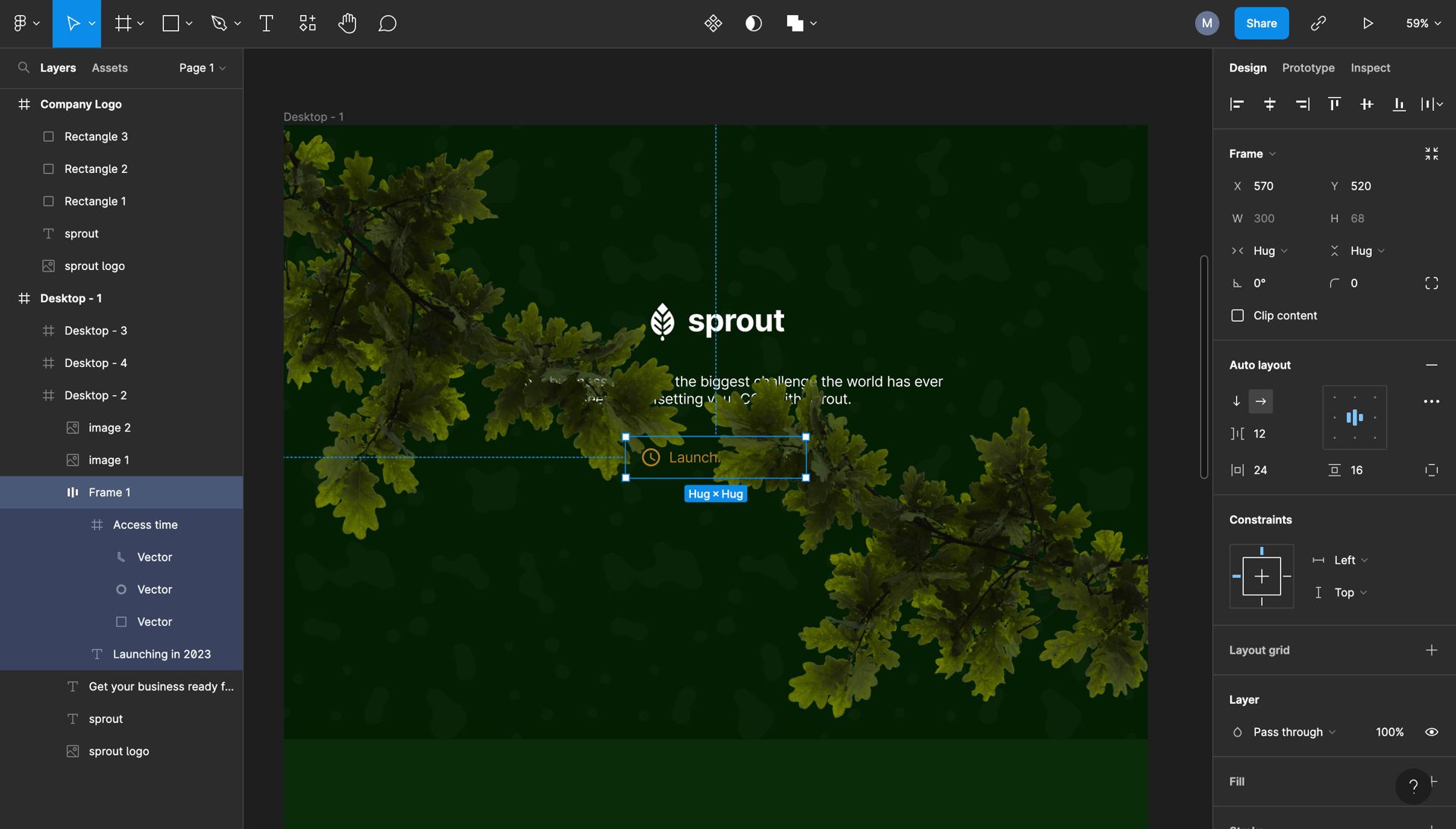Select the Company Logo frame layer
Screen dimensions: 1456x829
pos(121,104)
